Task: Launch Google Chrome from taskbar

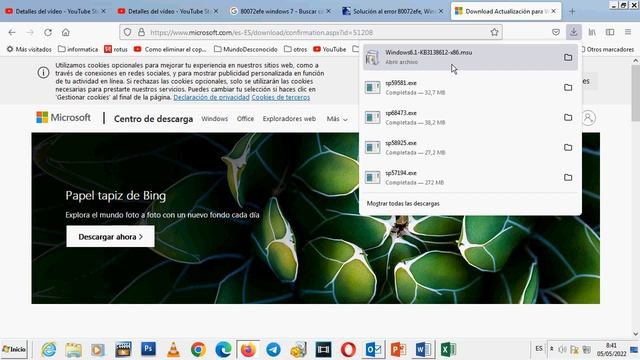Action: tap(198, 350)
